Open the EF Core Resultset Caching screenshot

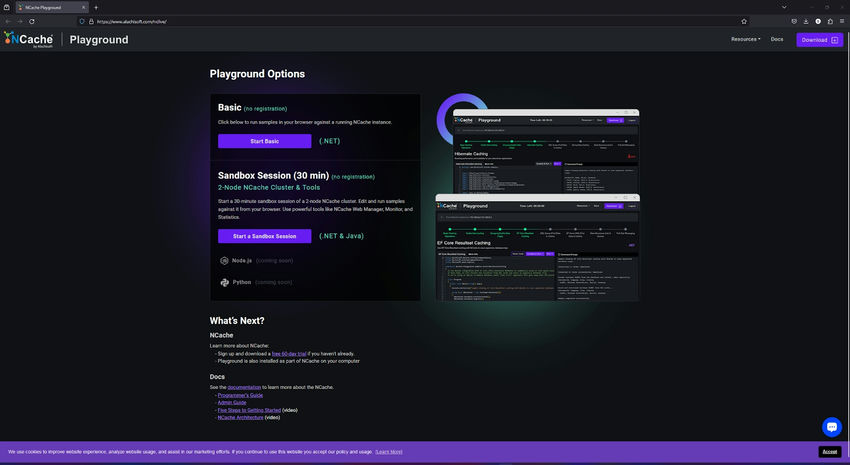pos(537,247)
